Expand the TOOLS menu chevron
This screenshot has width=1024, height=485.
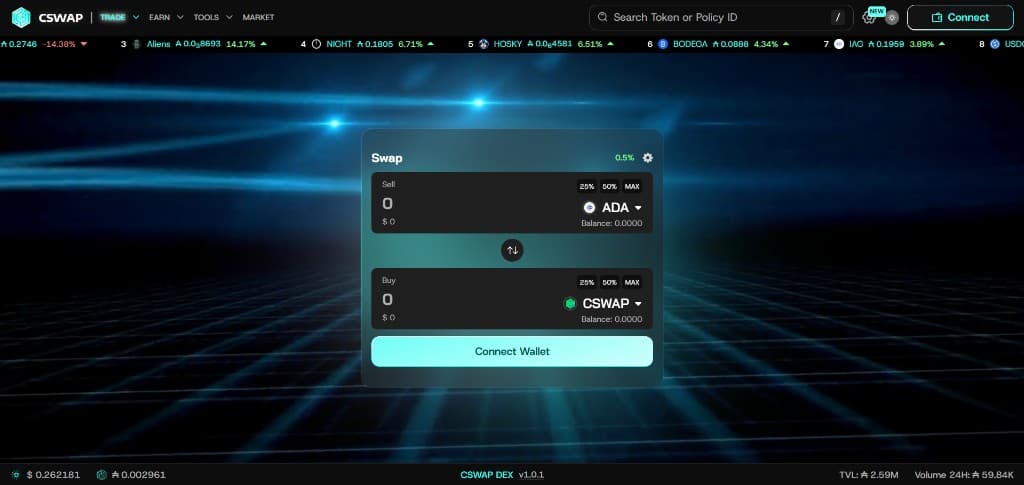coord(227,18)
